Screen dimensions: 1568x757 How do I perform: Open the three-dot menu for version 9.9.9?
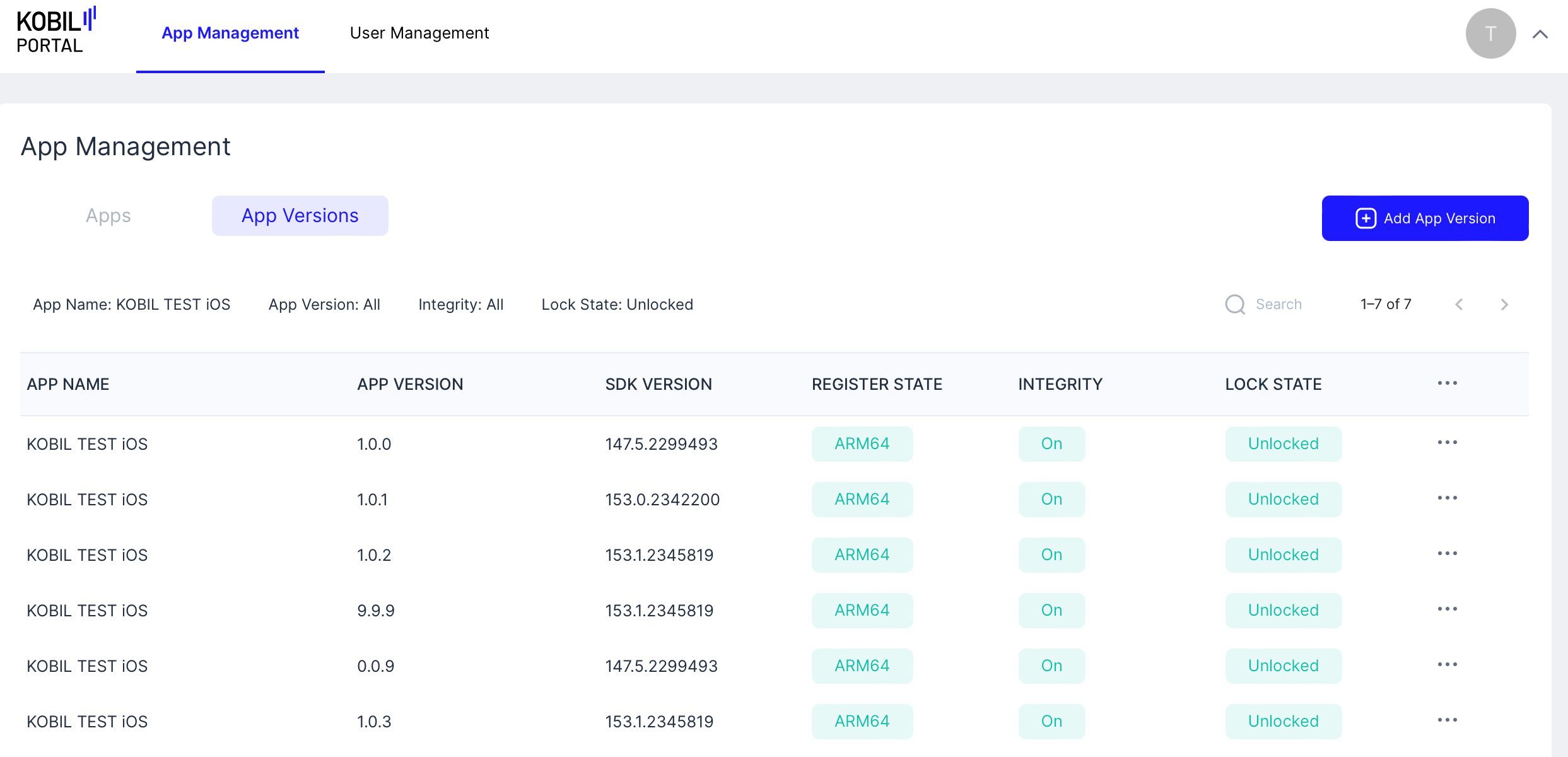1447,609
